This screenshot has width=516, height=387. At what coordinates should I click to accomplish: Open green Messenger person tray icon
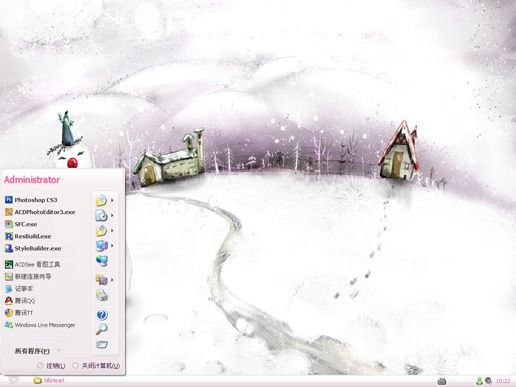(479, 381)
